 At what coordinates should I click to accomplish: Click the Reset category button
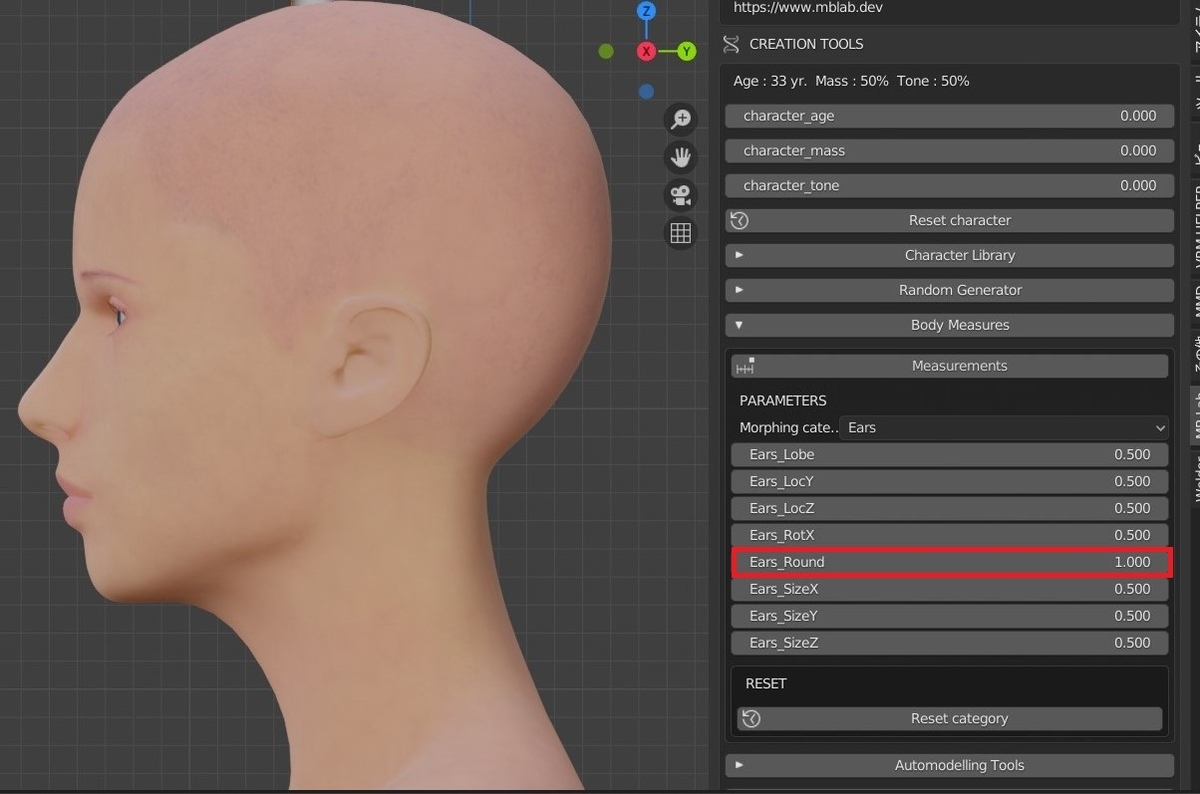[x=949, y=718]
